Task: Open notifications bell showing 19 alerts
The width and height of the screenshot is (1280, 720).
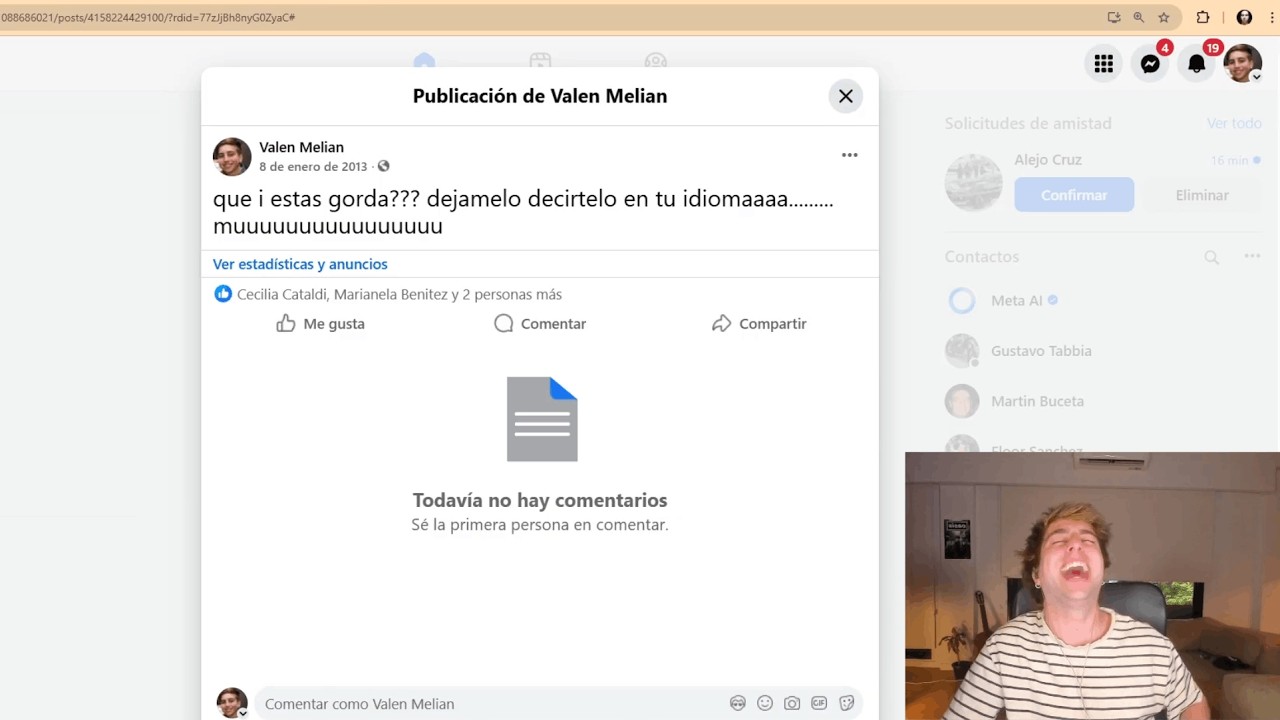Action: 1196,64
